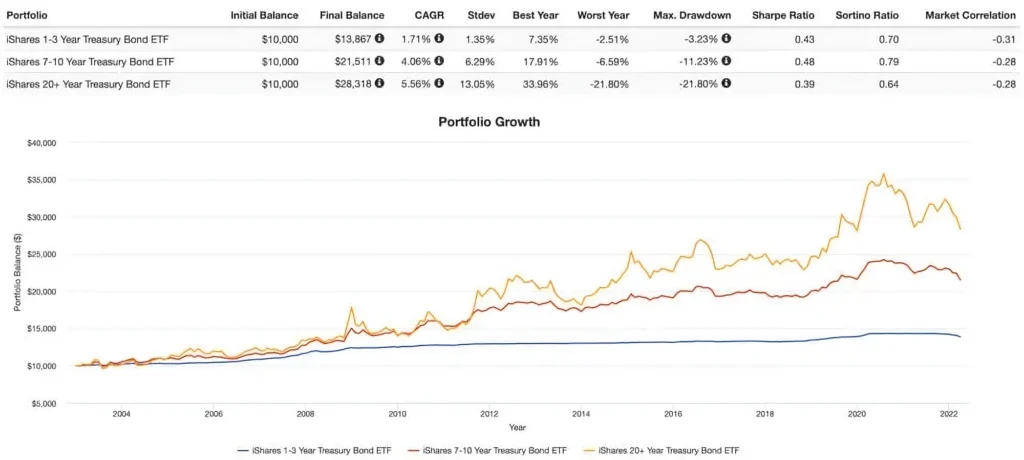Click info icon beside $13,867 final balance
The image size is (1024, 460).
point(380,39)
